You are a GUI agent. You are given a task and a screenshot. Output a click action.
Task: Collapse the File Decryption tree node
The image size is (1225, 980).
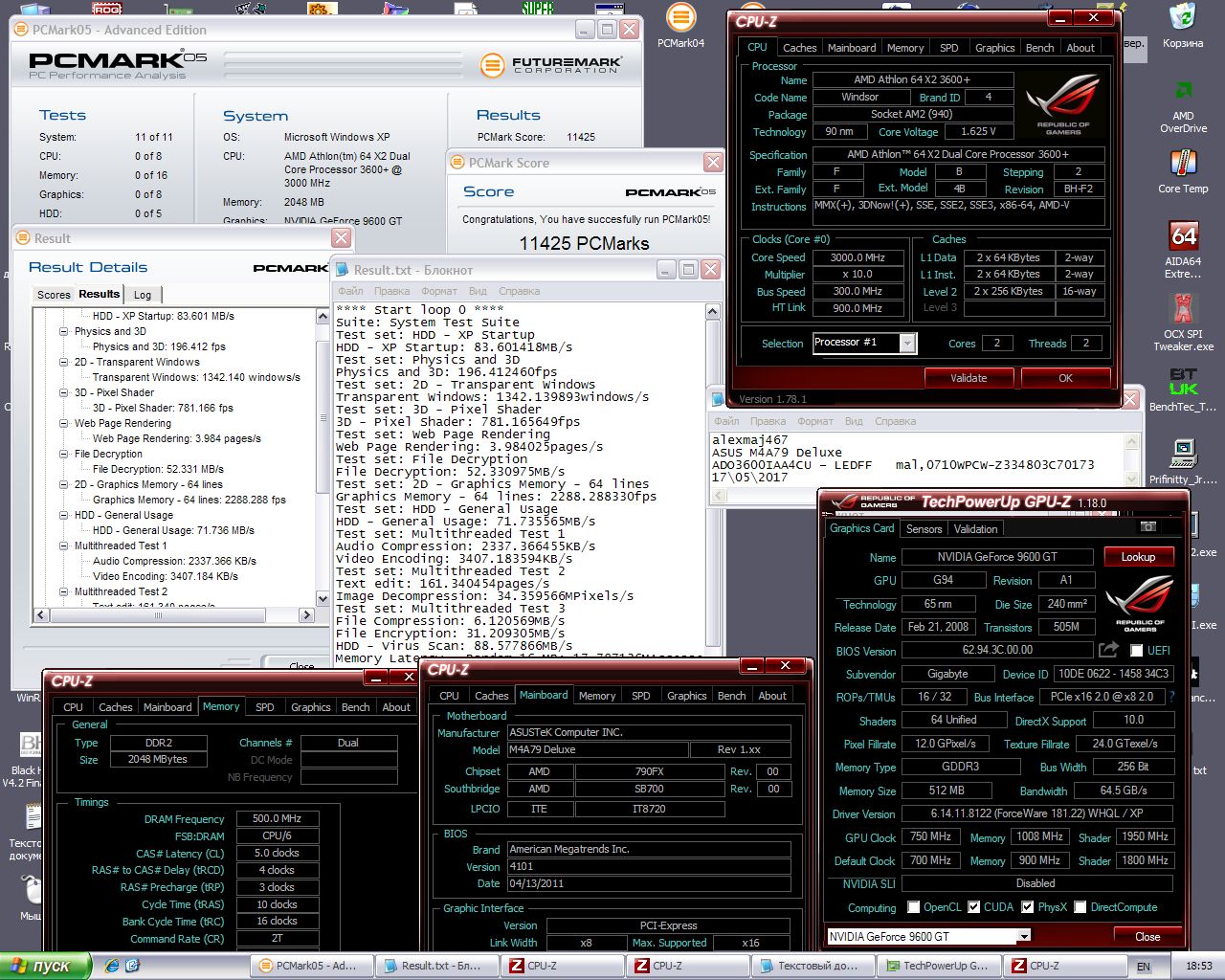coord(64,454)
